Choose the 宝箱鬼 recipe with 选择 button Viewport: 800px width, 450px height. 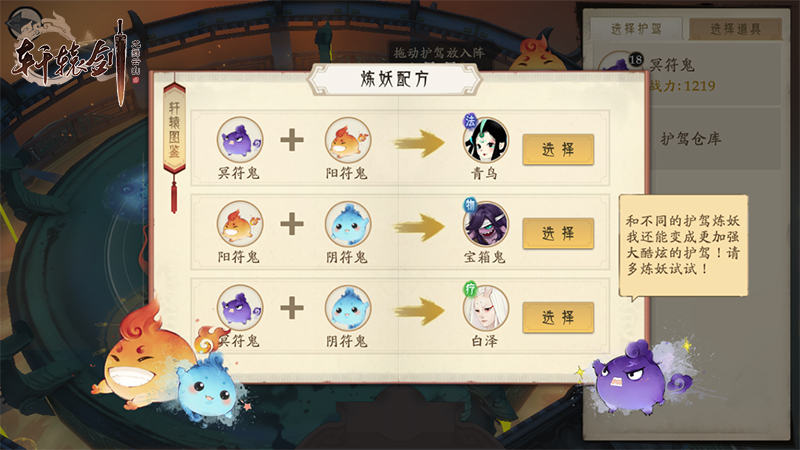tap(558, 234)
